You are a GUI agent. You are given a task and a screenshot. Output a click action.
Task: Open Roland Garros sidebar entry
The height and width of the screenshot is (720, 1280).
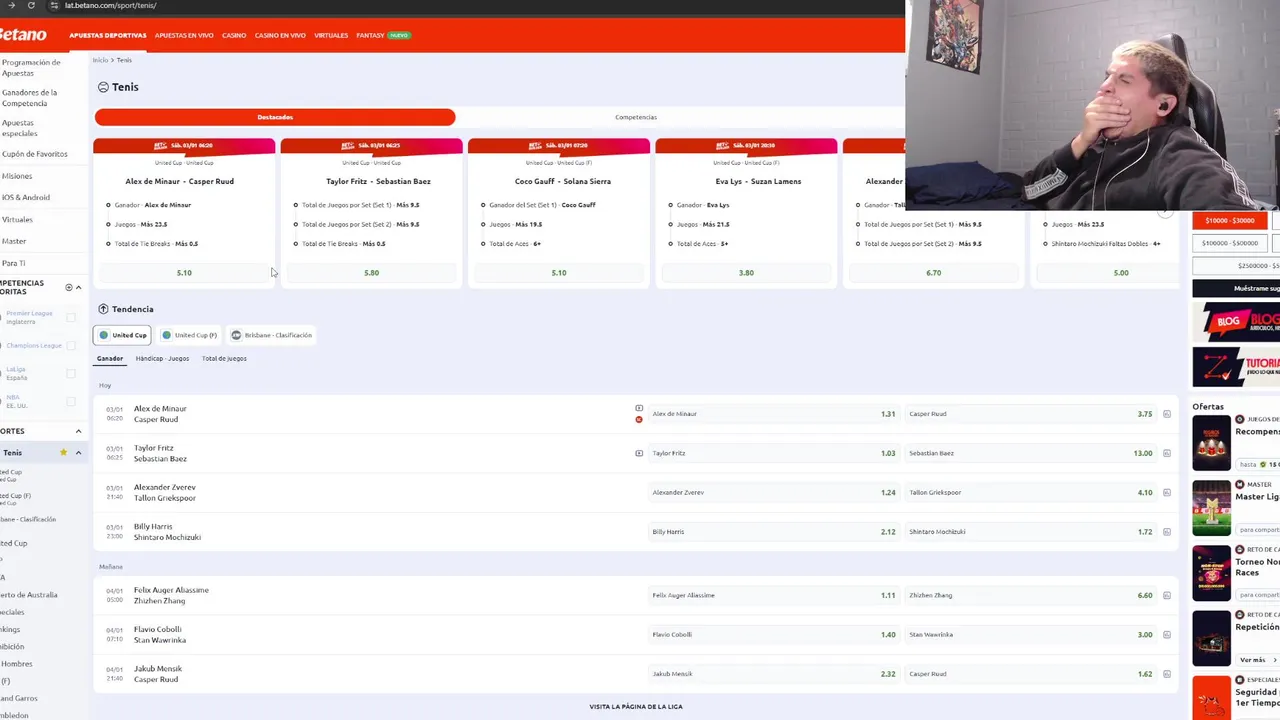pos(18,698)
